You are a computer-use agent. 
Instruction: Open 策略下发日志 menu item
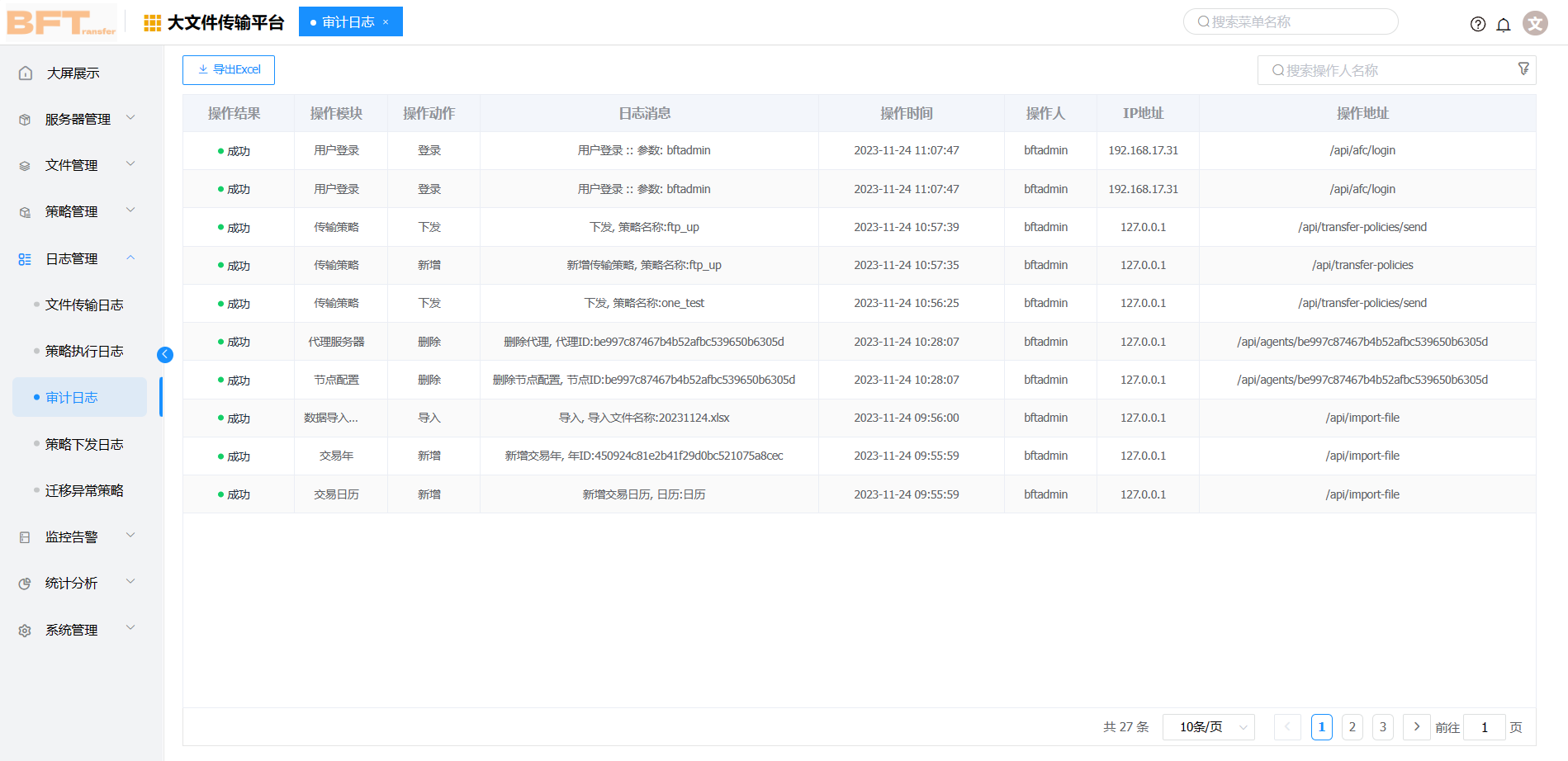pyautogui.click(x=84, y=445)
